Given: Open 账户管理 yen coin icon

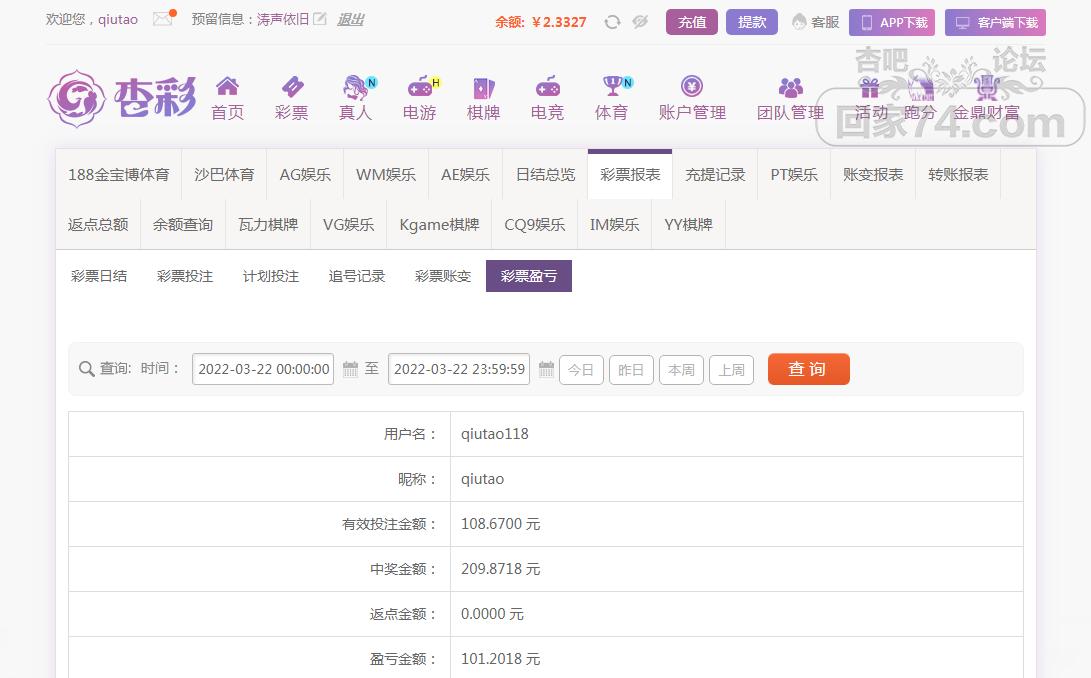Looking at the screenshot, I should click(x=692, y=87).
